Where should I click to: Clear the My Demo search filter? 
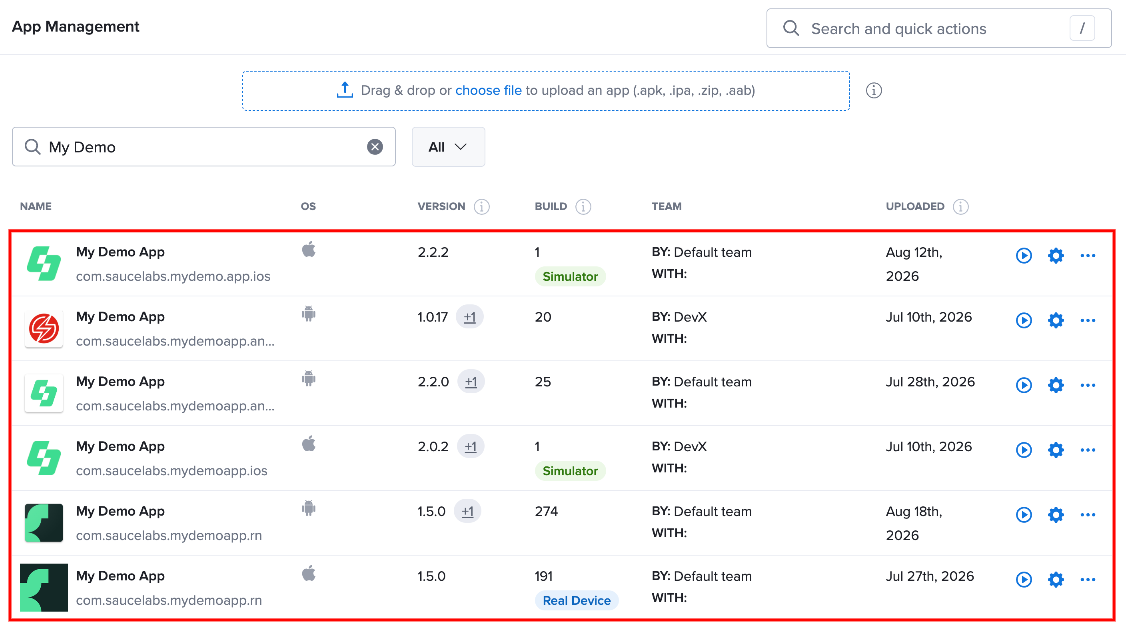[375, 147]
